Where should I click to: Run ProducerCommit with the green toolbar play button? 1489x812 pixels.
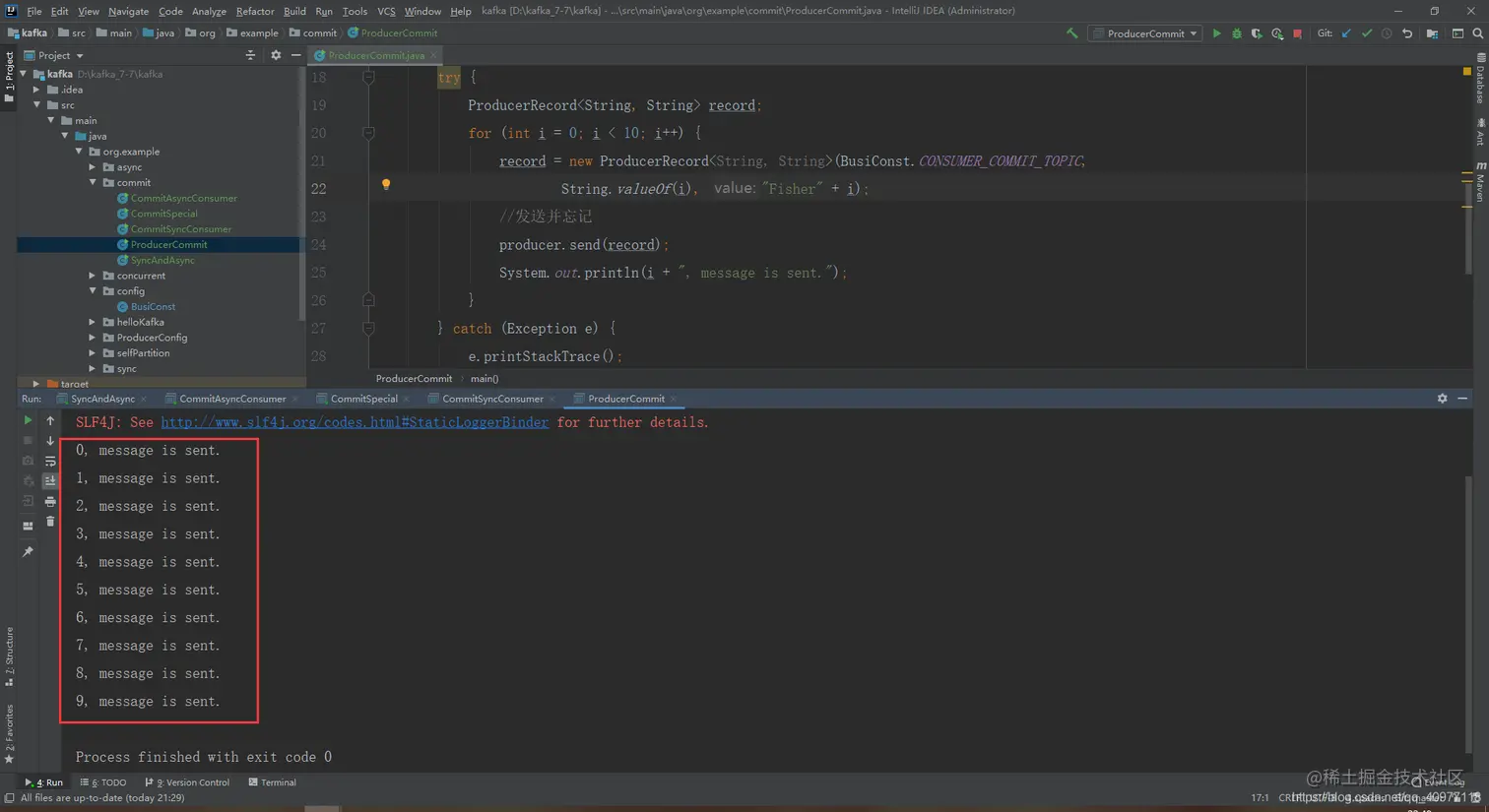click(1216, 33)
